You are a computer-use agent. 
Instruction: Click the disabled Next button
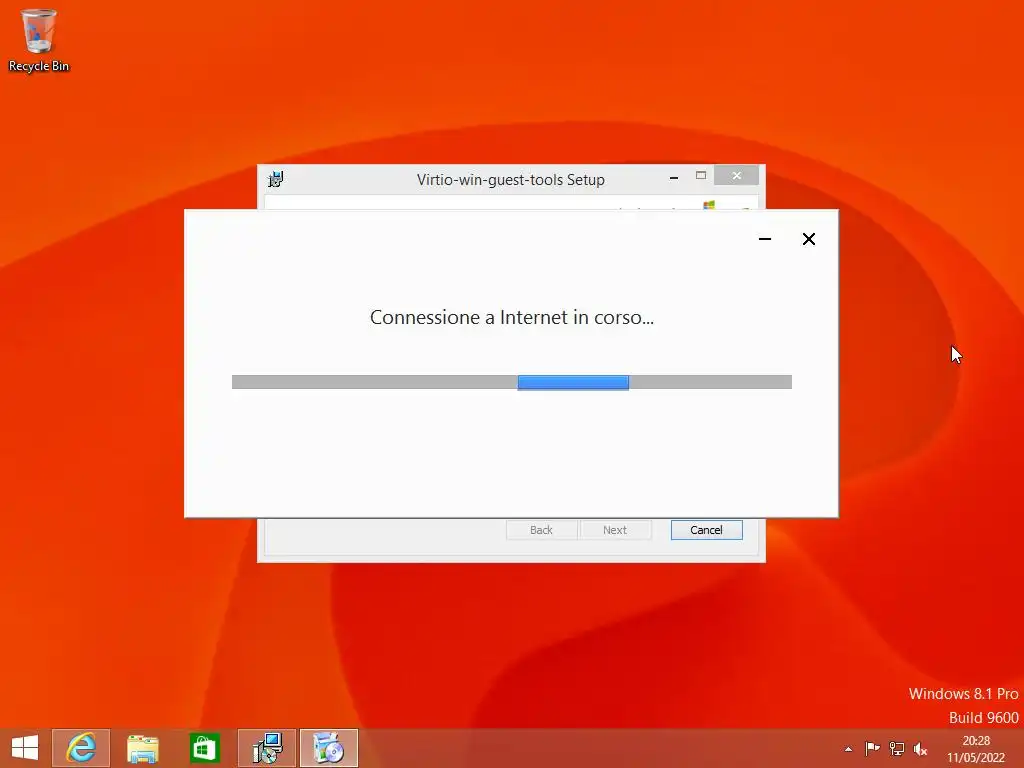pos(615,530)
